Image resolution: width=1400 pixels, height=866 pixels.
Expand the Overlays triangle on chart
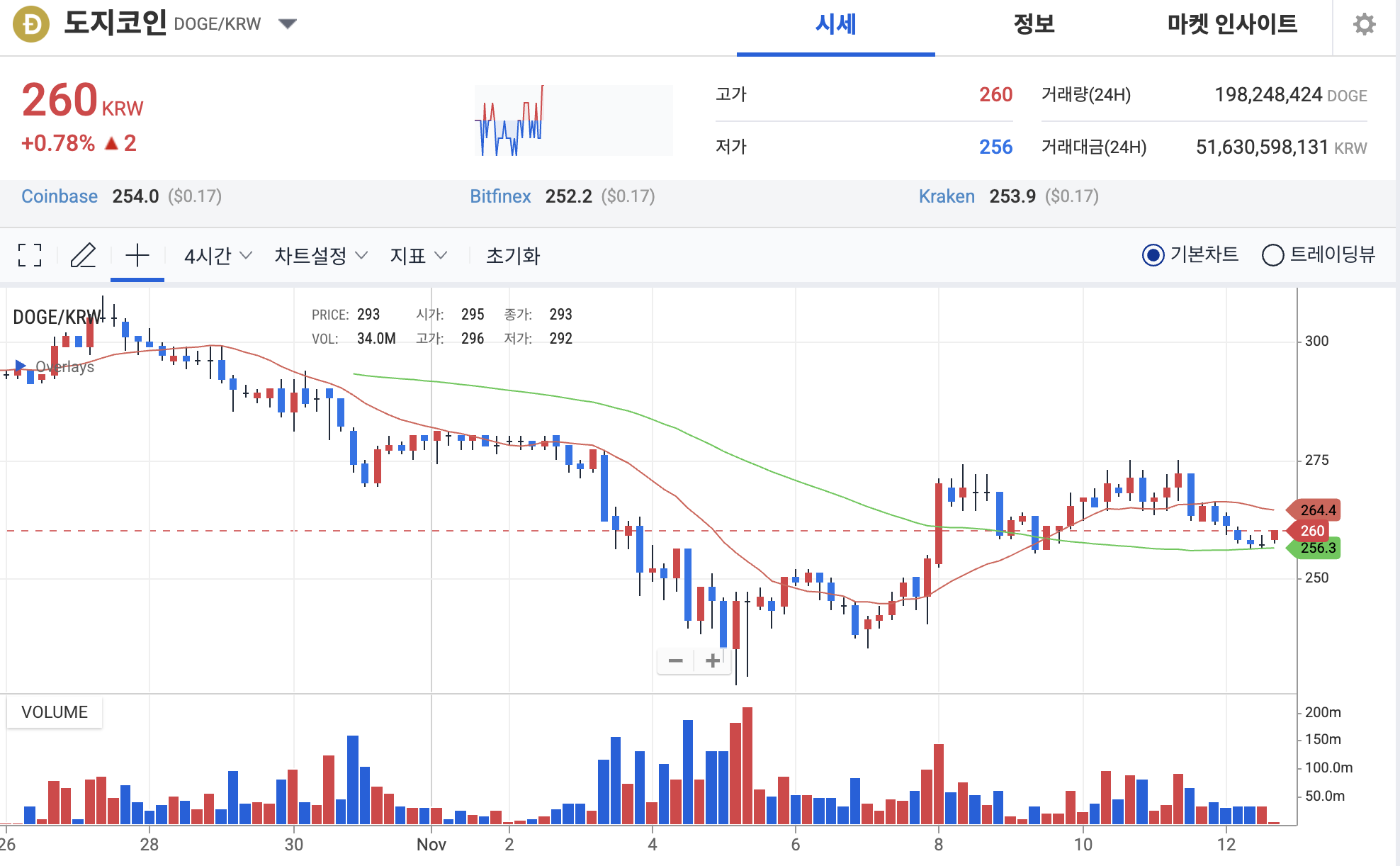click(21, 366)
